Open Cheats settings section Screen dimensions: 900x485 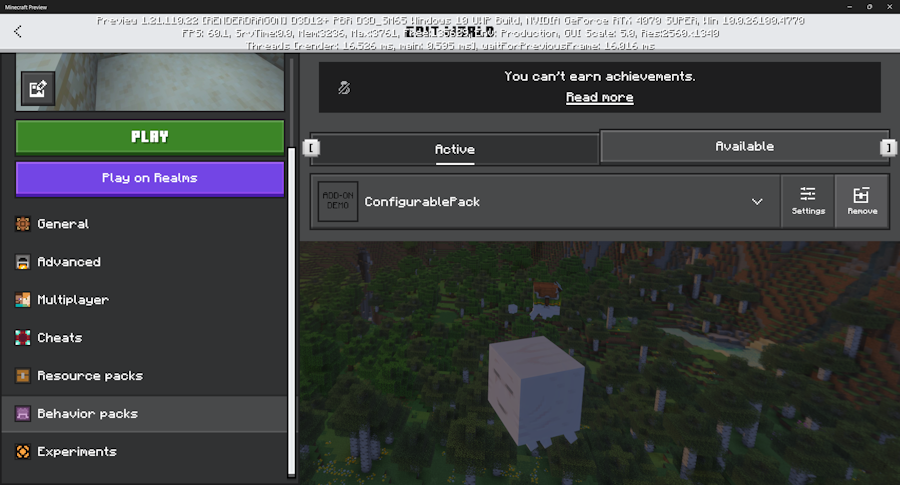click(x=145, y=337)
